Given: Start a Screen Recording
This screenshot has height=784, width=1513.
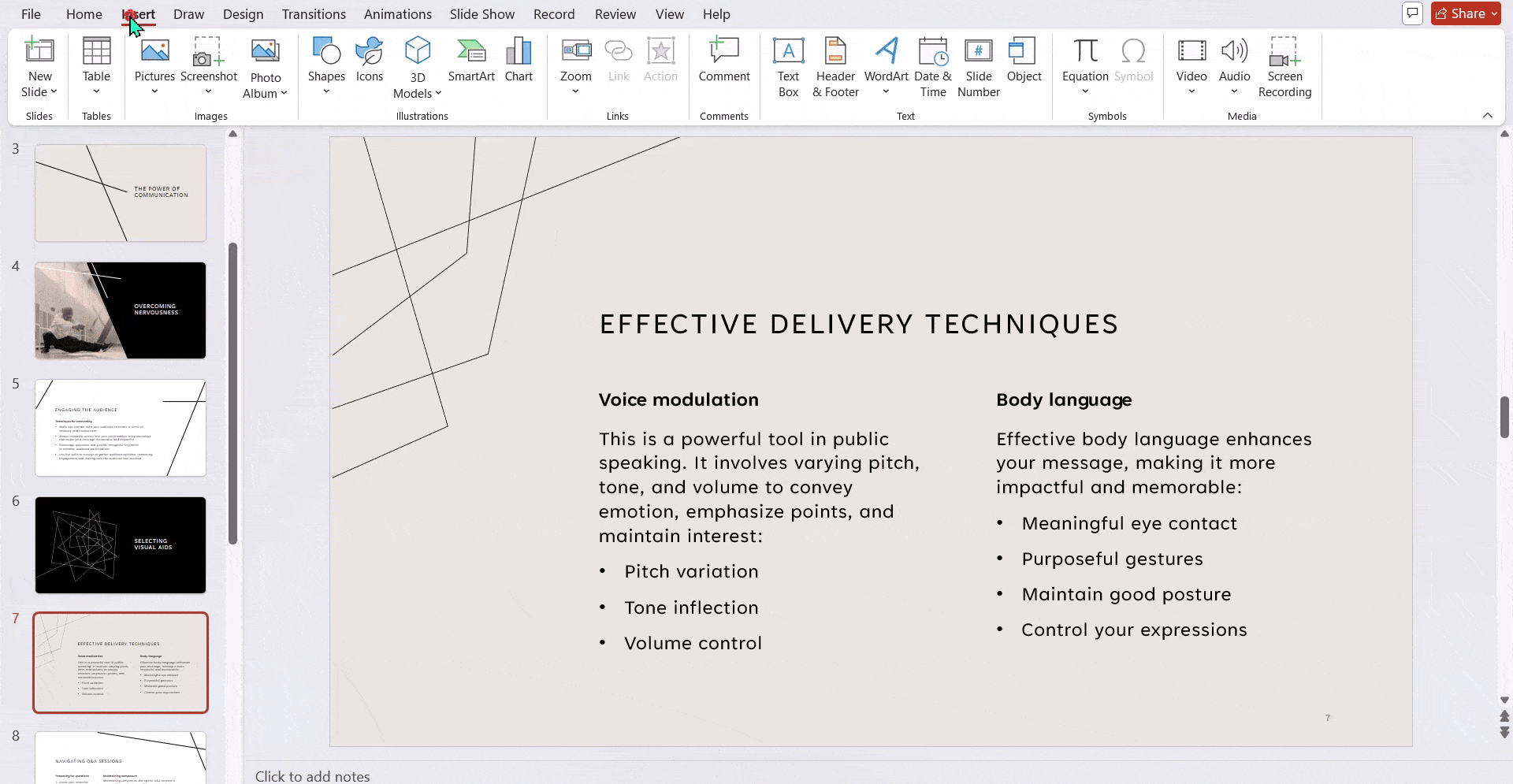Looking at the screenshot, I should point(1285,67).
